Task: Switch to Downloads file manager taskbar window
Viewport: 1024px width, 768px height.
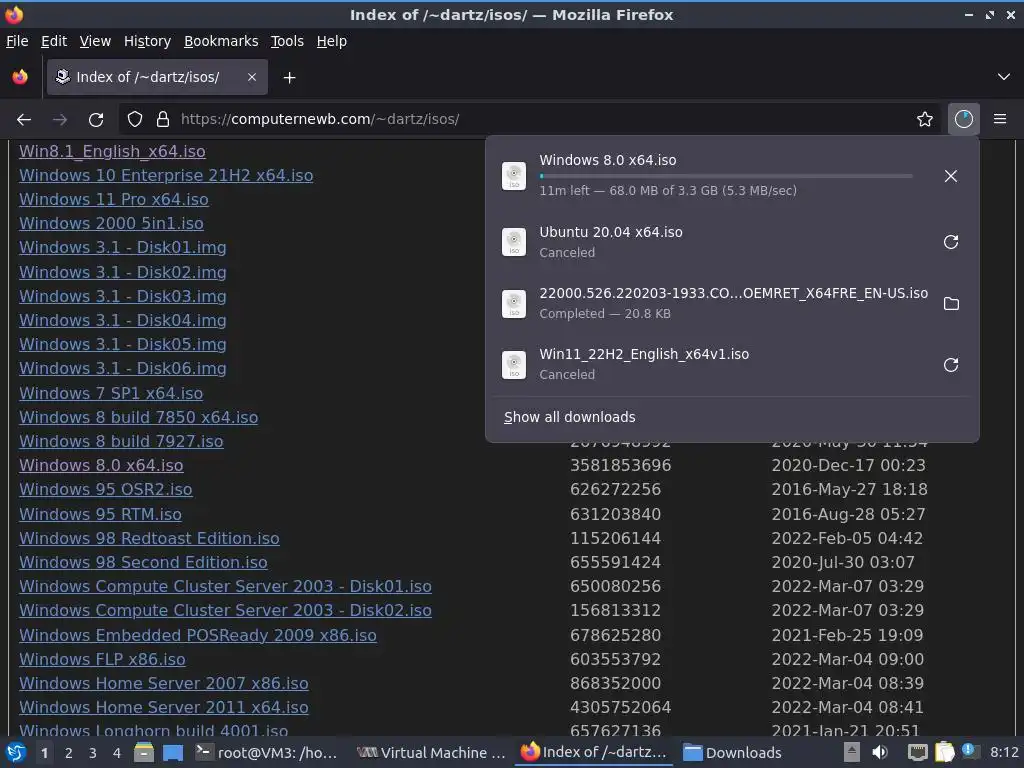Action: [x=732, y=753]
